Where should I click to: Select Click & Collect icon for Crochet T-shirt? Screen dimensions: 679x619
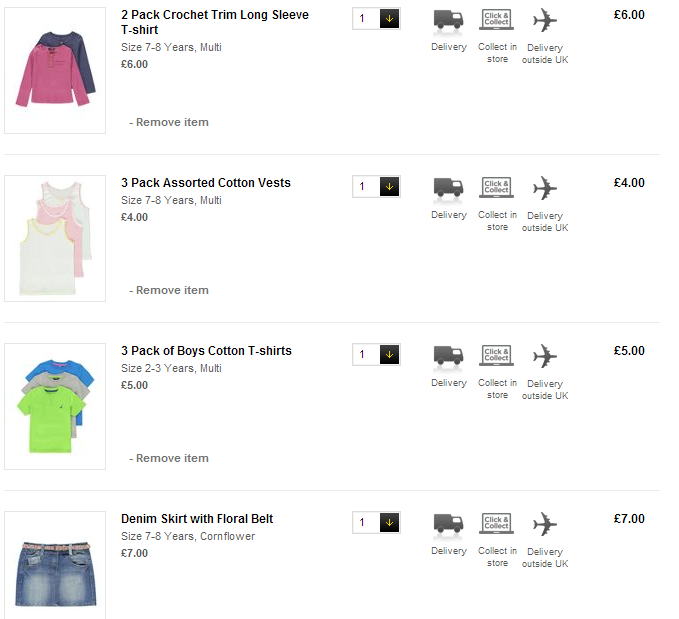point(496,19)
